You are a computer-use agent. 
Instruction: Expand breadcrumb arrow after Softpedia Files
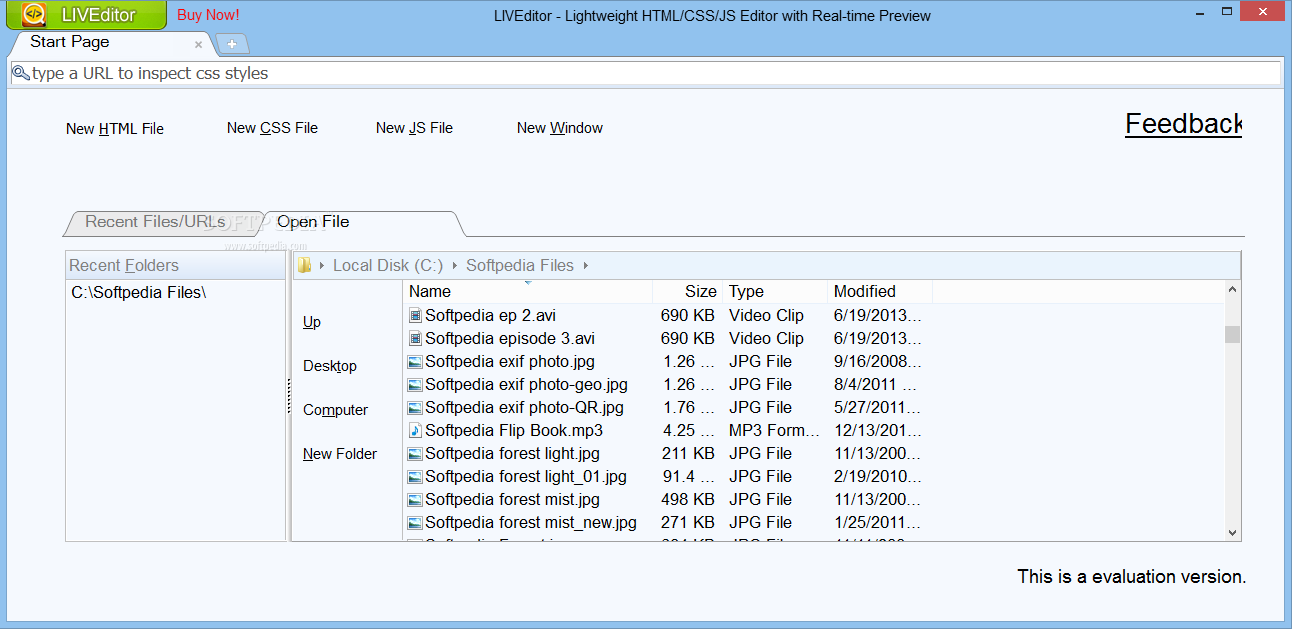585,265
